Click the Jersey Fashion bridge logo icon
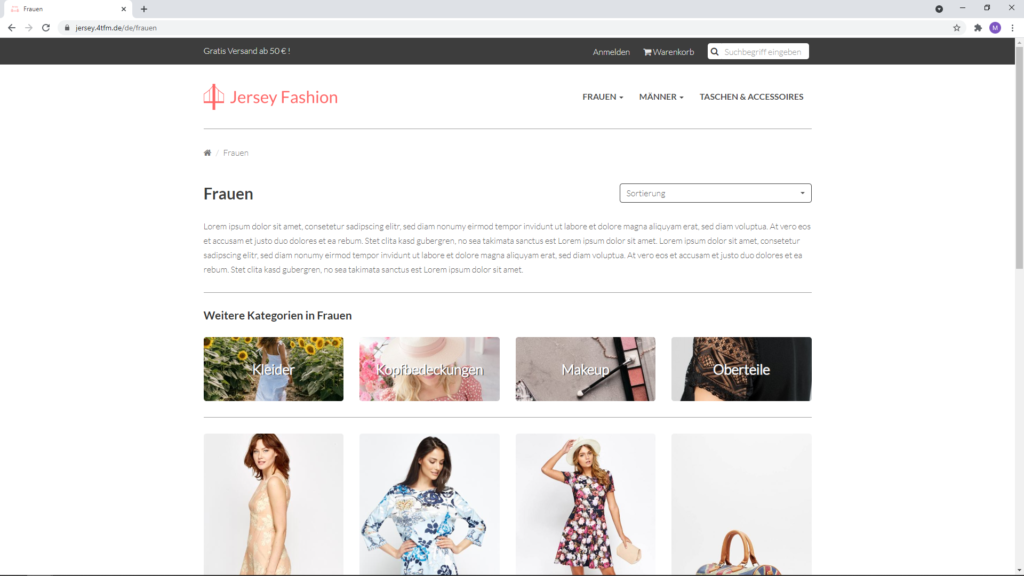The width and height of the screenshot is (1024, 576). [213, 97]
